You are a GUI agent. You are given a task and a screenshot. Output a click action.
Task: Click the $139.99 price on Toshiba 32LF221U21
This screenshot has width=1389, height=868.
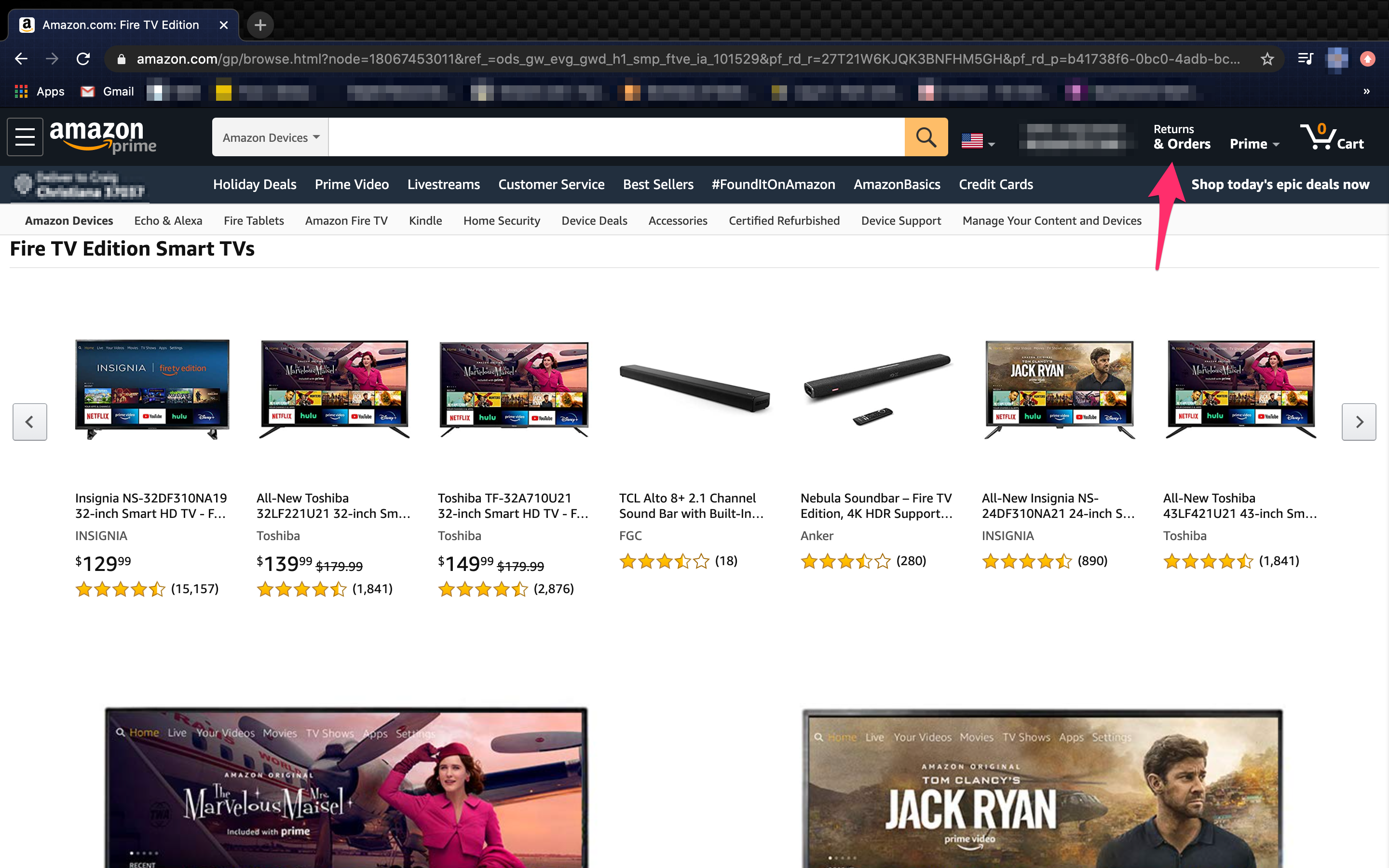click(285, 564)
